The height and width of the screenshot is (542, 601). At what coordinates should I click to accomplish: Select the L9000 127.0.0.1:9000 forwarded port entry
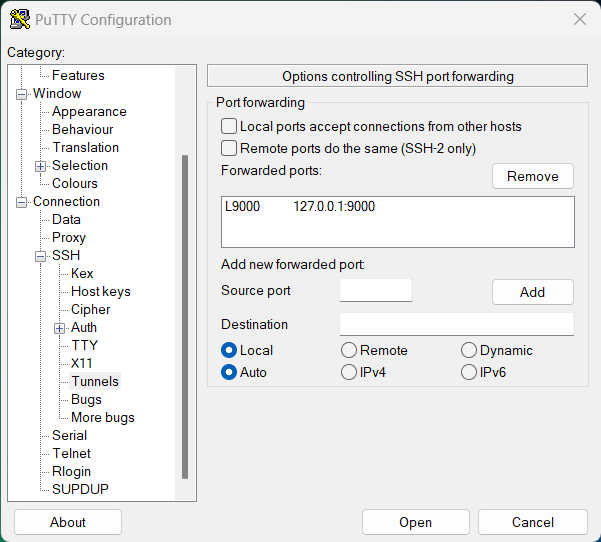pos(397,206)
